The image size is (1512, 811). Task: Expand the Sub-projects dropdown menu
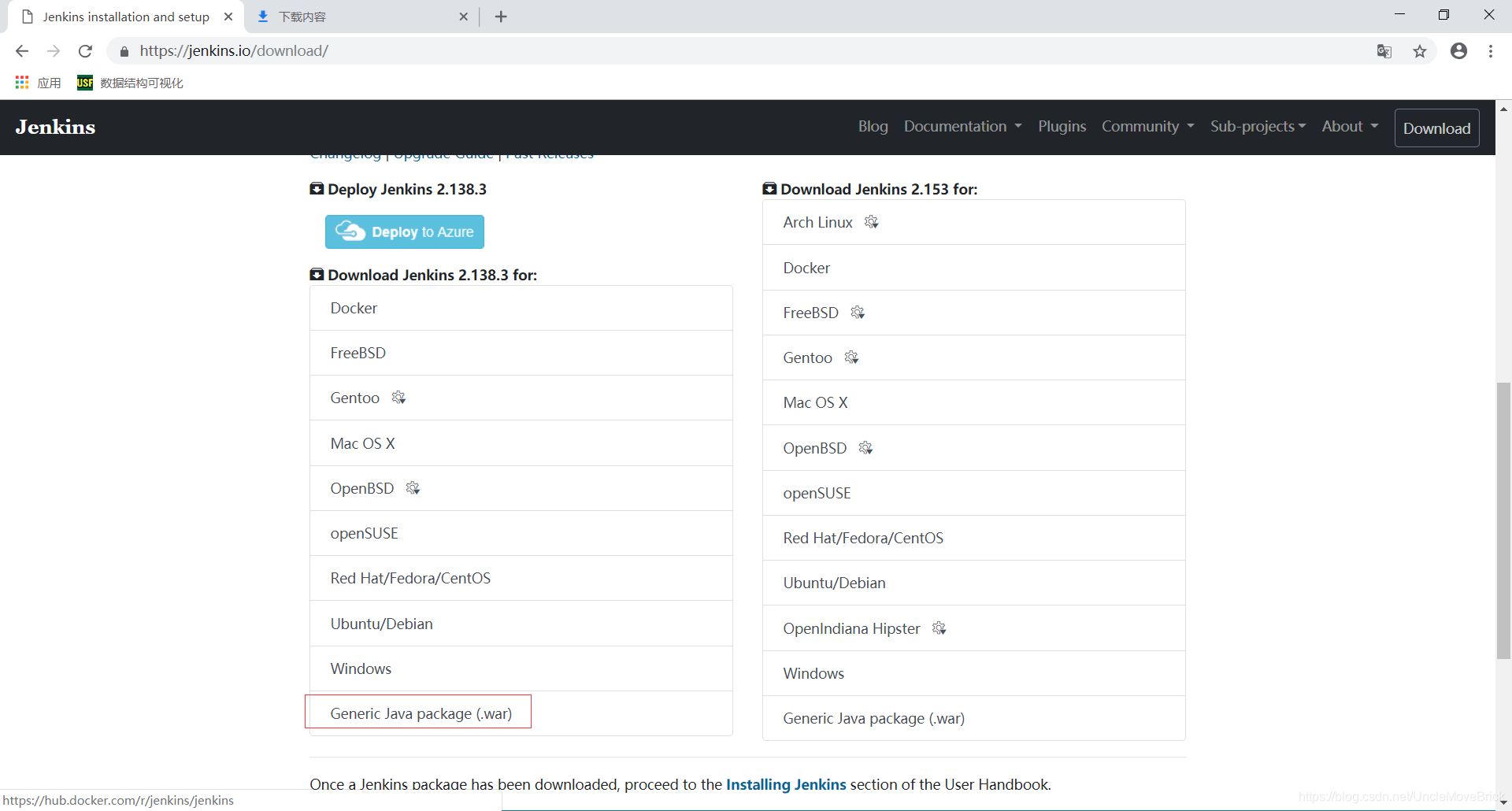click(x=1258, y=127)
